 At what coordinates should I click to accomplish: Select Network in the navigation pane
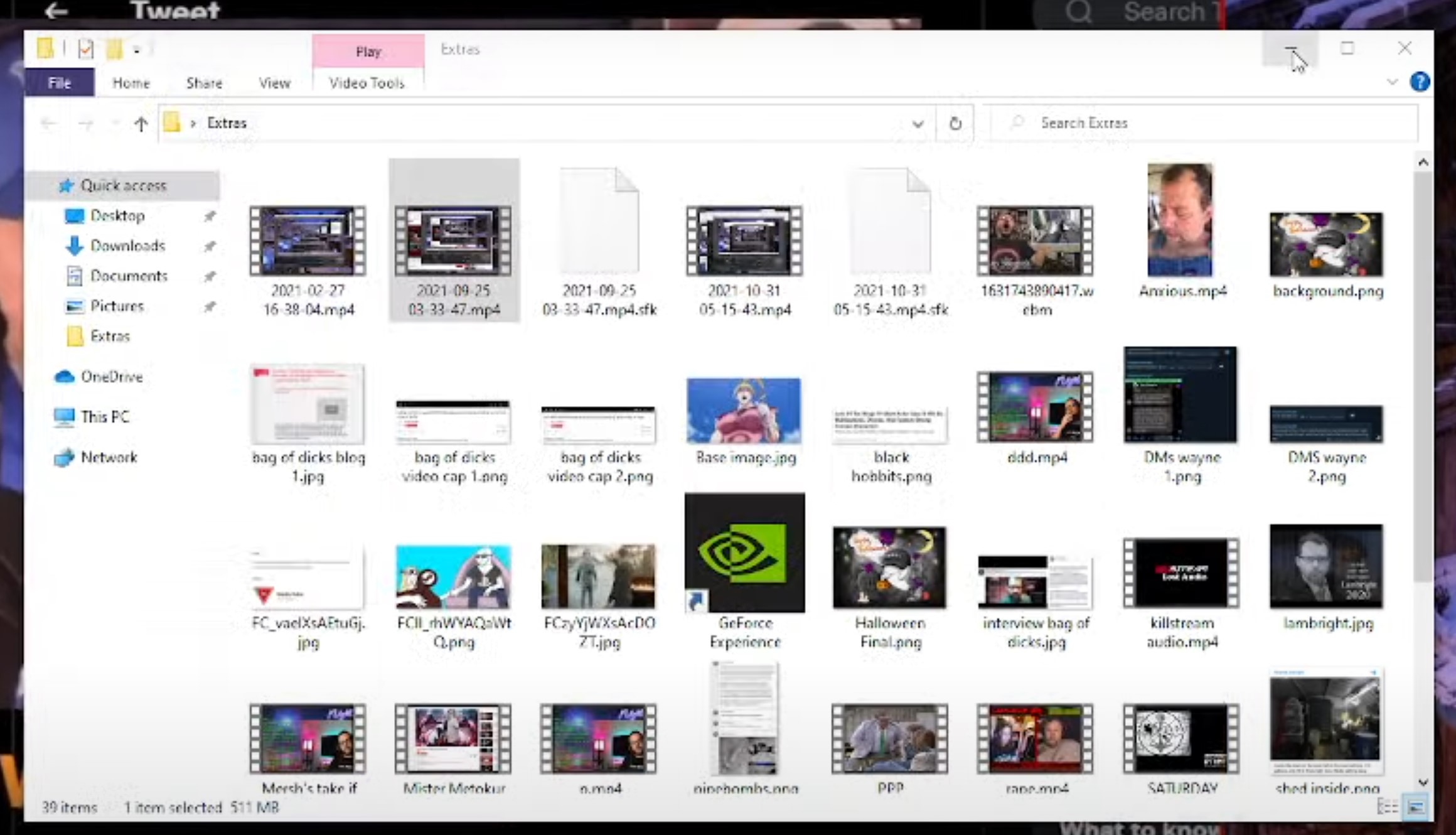click(109, 457)
